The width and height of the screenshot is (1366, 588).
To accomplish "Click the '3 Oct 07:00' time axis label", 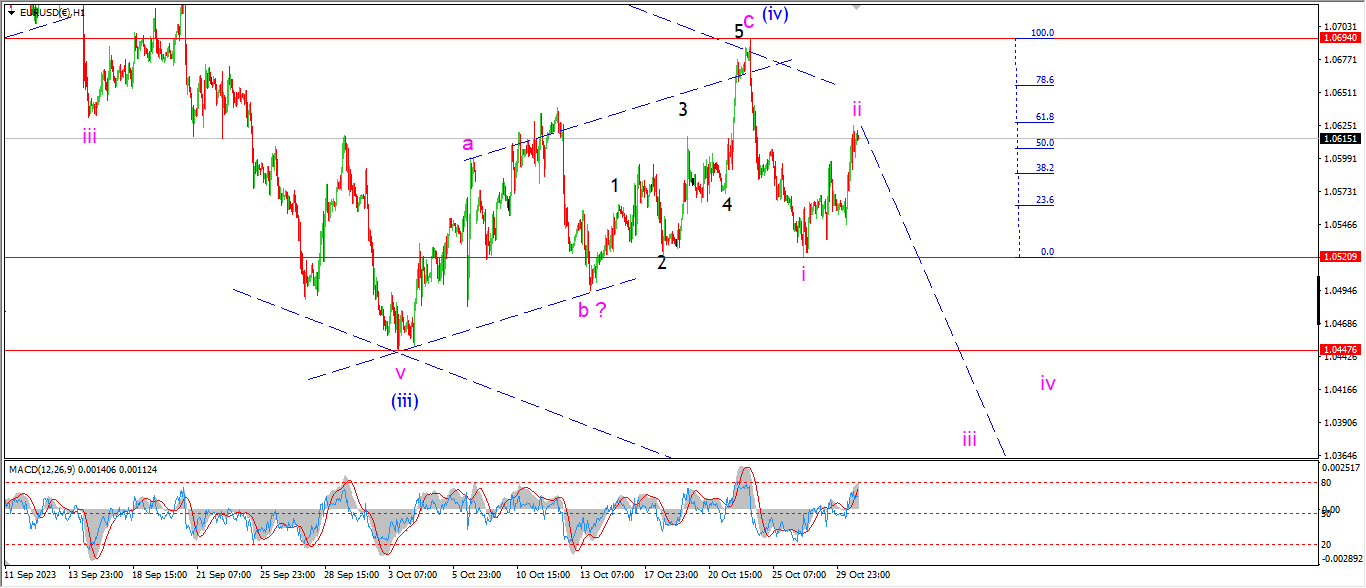I will (x=411, y=575).
